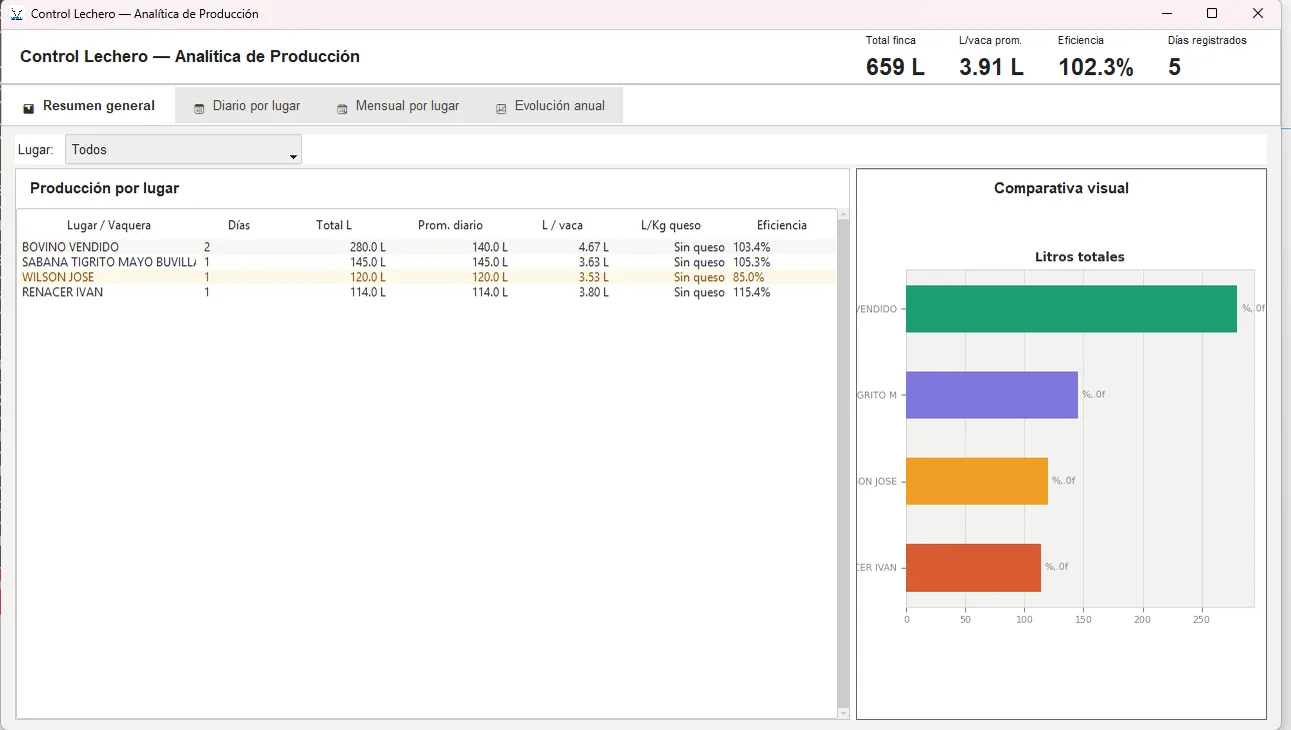Viewport: 1291px width, 730px height.
Task: Select the Mensual por lugar tab
Action: [x=397, y=106]
